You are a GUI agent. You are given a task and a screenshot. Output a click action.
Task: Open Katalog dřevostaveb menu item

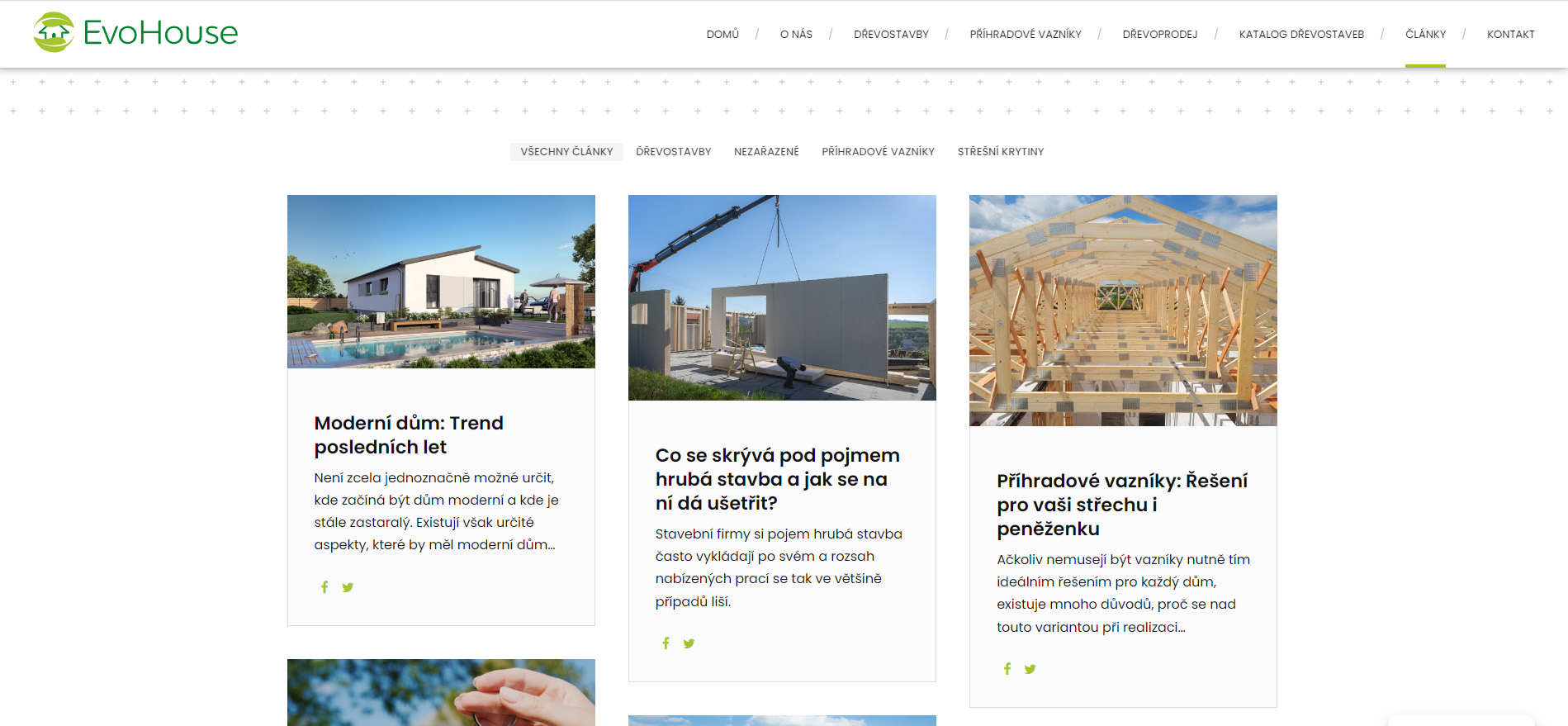(1301, 34)
